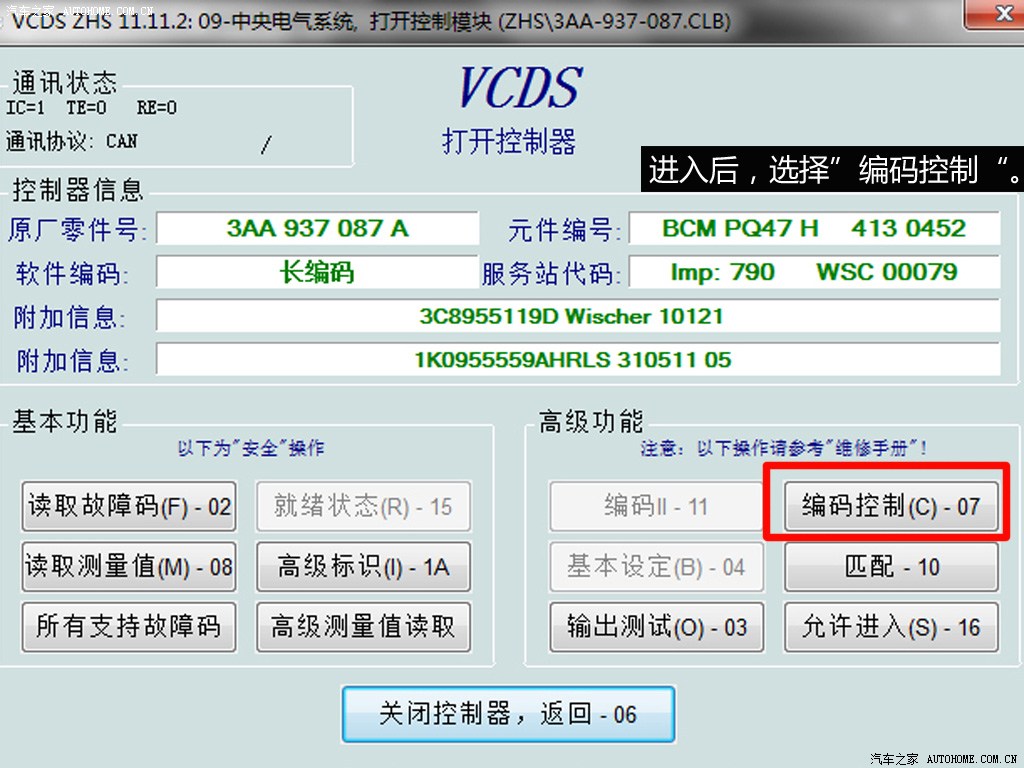1024x768 pixels.
Task: Open 就绪状态(R) - 15 function
Action: coord(363,506)
